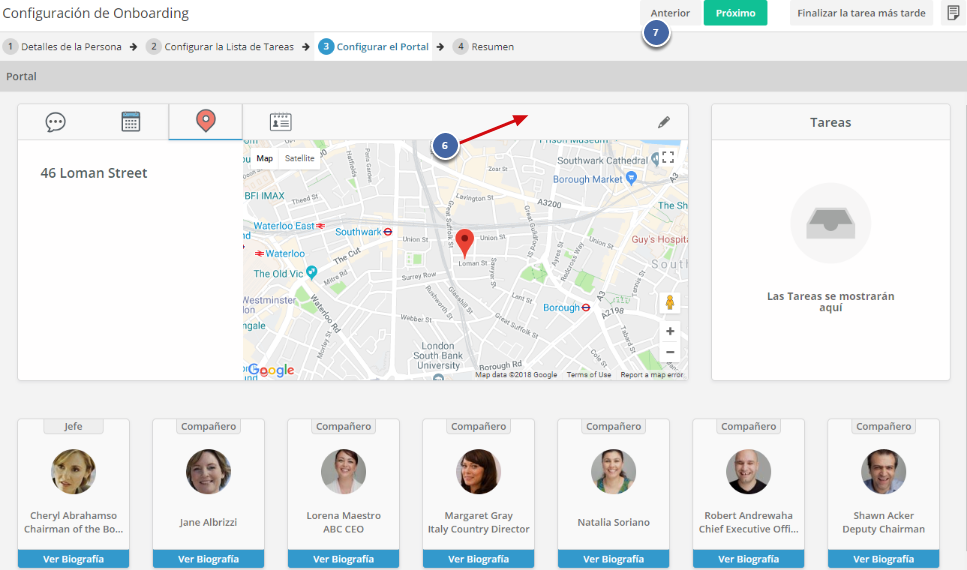This screenshot has width=967, height=570.
Task: Open the calendar tab icon
Action: (131, 122)
